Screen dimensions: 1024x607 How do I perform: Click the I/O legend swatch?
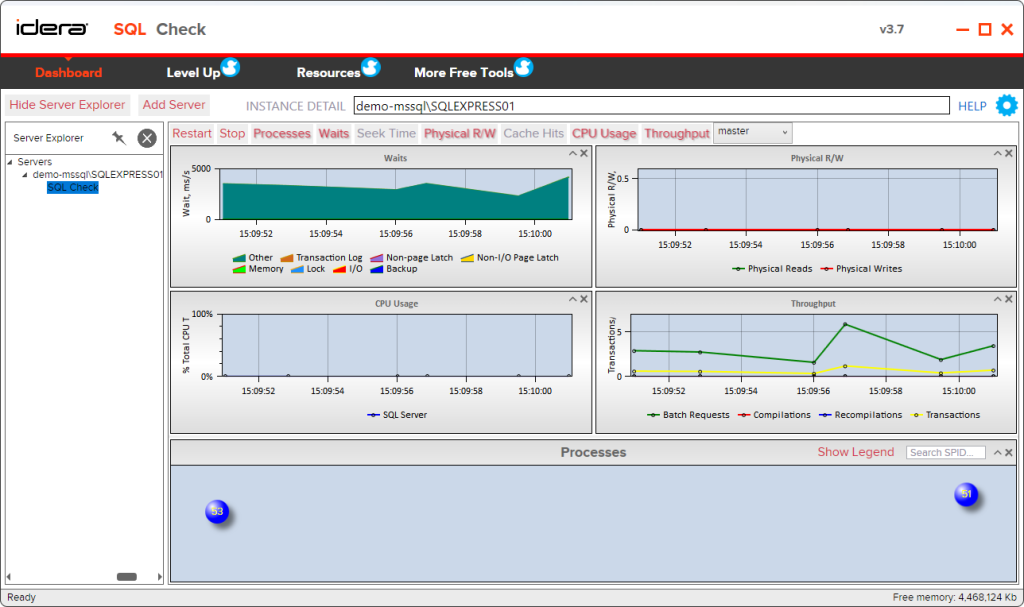339,269
